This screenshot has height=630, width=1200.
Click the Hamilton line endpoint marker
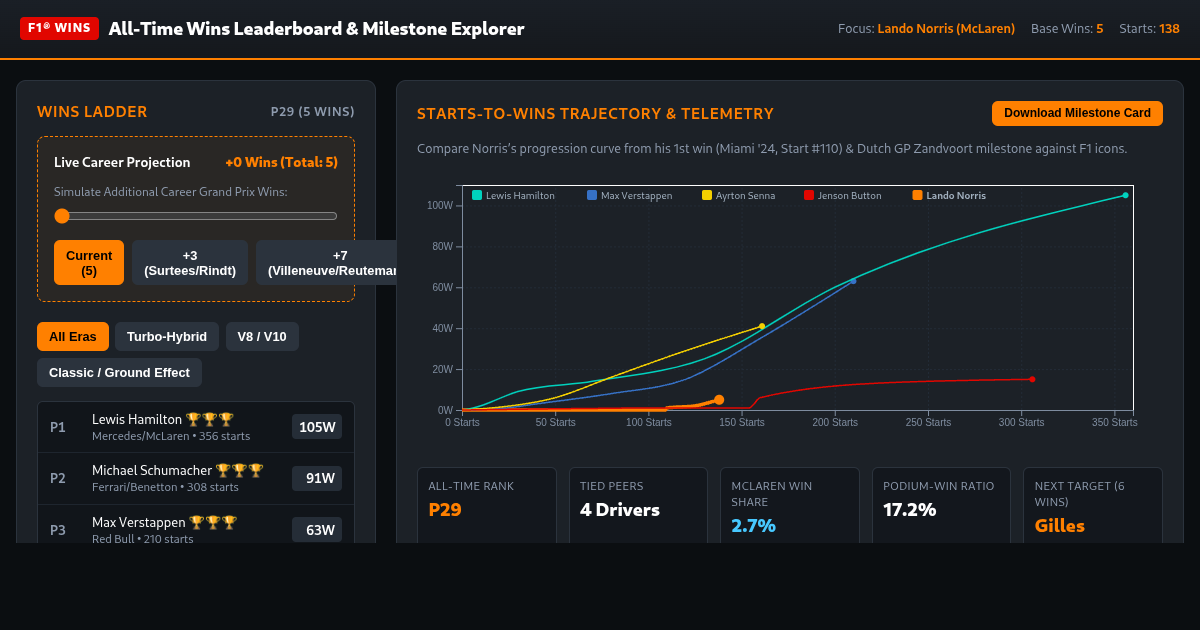coord(1125,195)
